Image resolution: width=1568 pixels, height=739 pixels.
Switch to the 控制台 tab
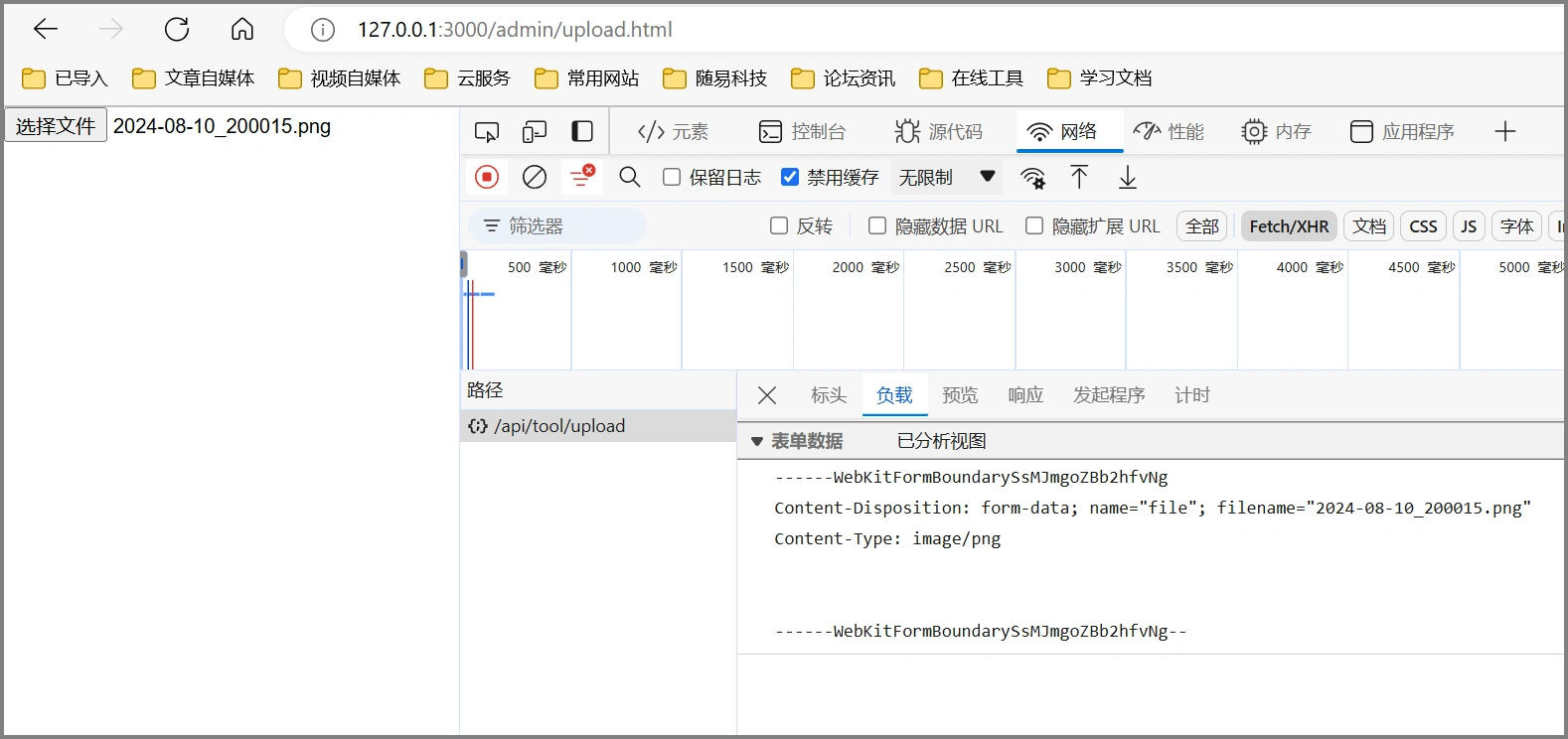pos(802,131)
